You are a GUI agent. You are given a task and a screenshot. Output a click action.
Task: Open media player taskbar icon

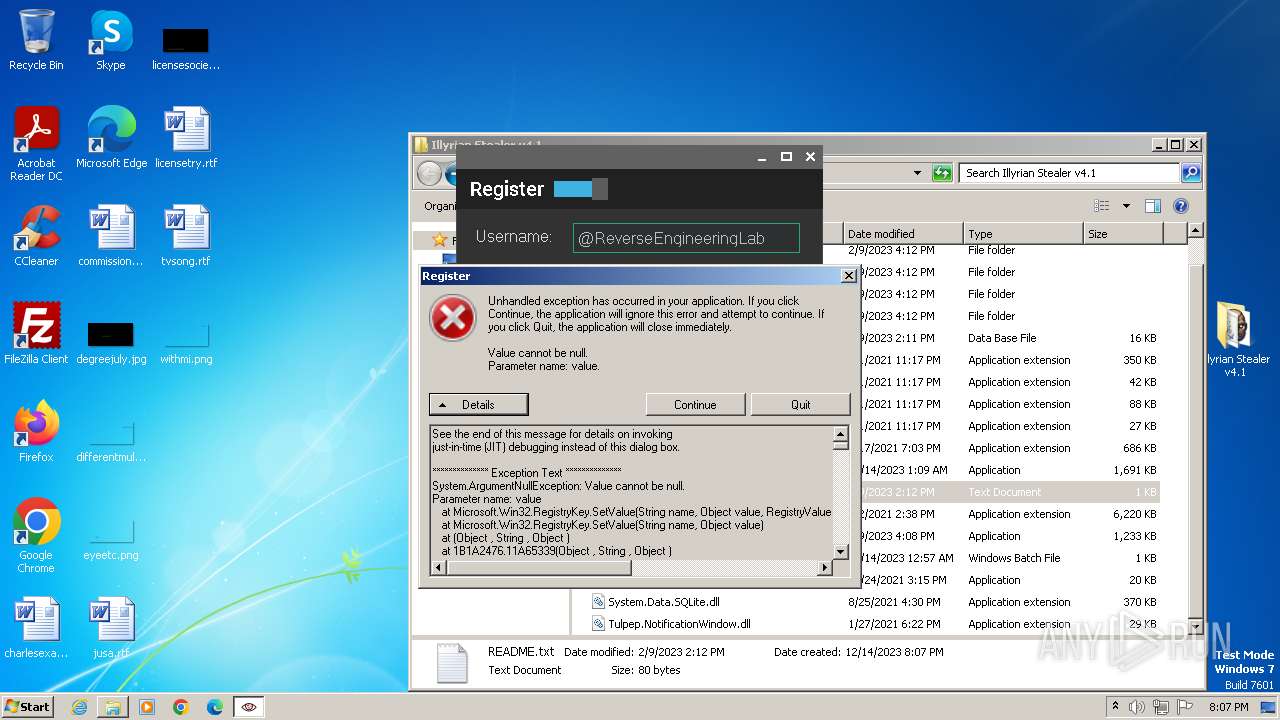click(x=147, y=707)
